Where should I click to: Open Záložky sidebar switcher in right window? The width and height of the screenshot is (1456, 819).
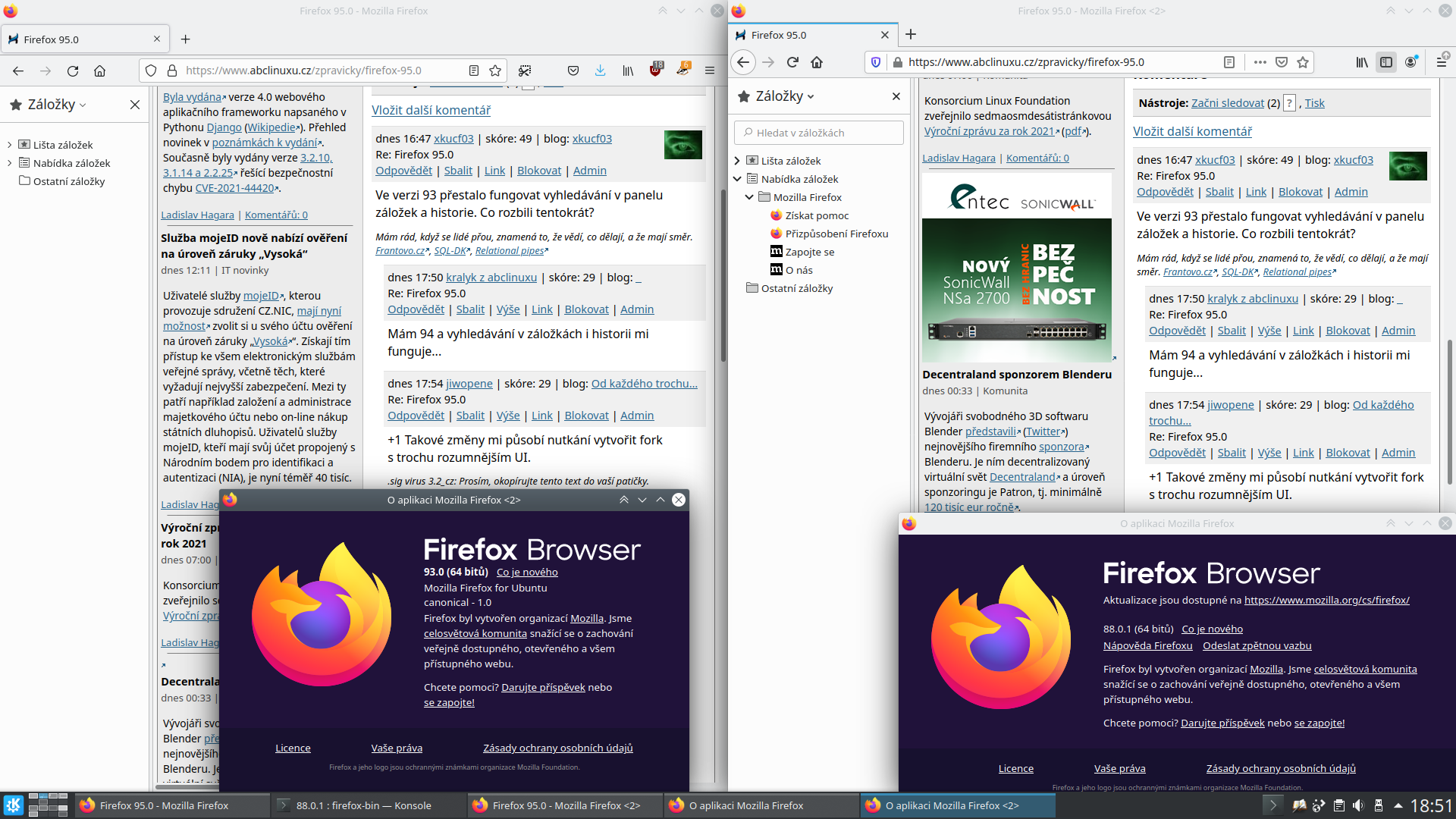pyautogui.click(x=777, y=96)
